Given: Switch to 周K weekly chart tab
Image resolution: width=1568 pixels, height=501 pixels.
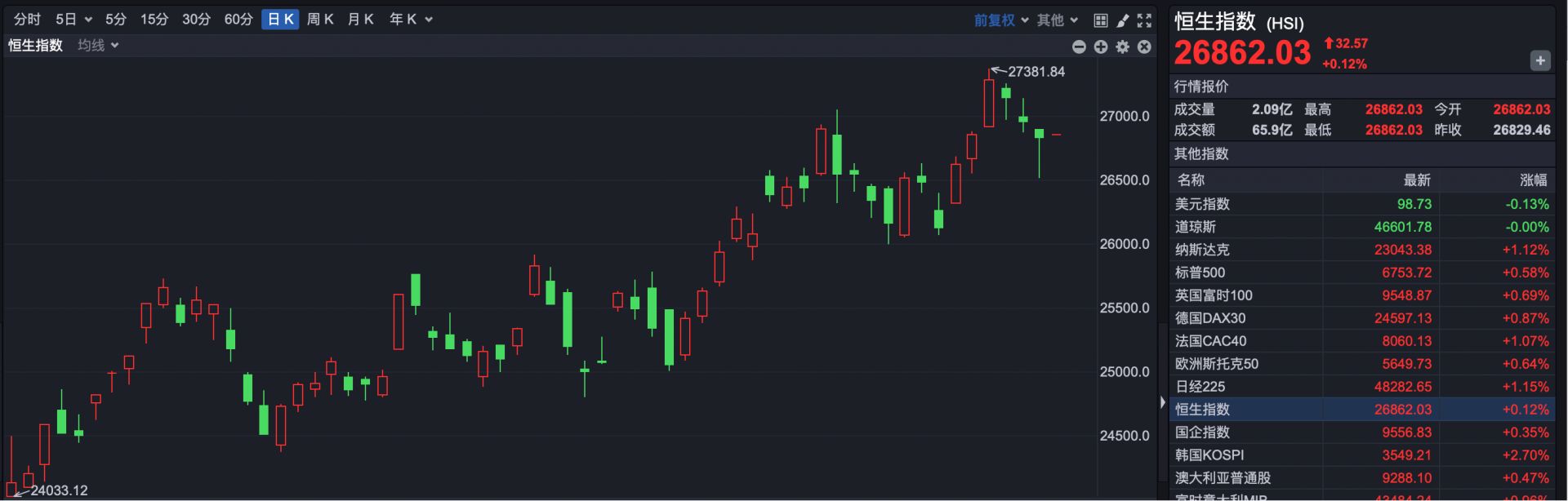Looking at the screenshot, I should (320, 20).
